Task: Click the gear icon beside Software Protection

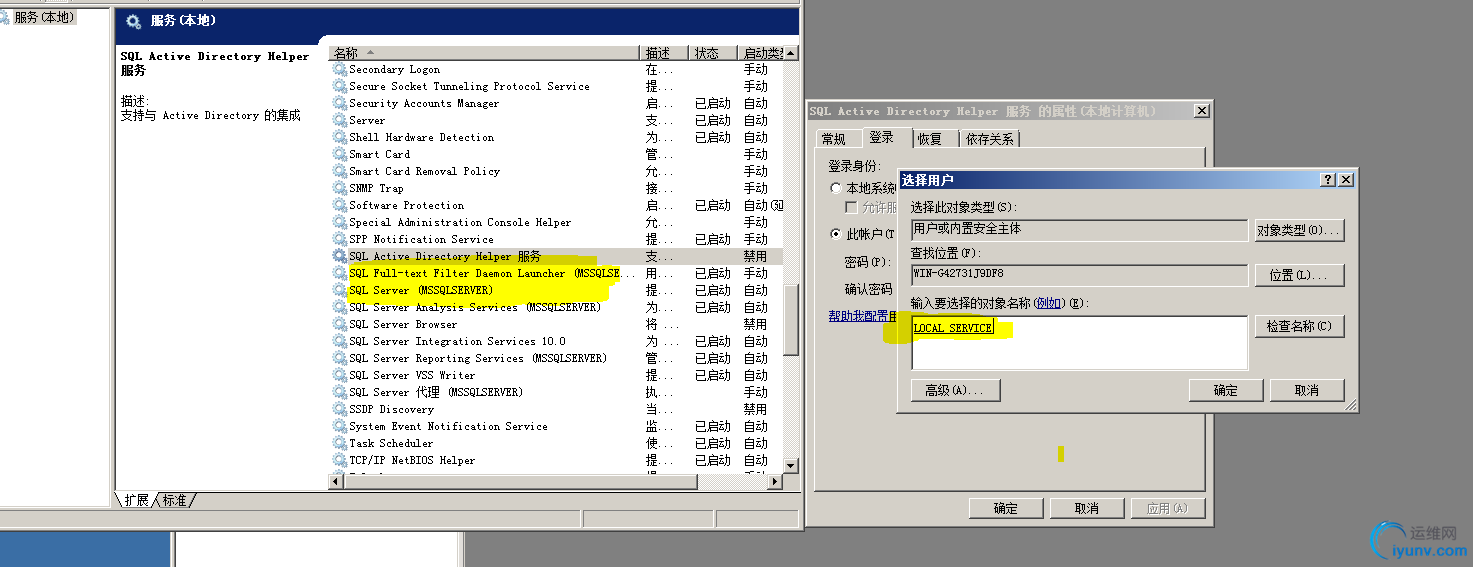Action: pos(340,206)
